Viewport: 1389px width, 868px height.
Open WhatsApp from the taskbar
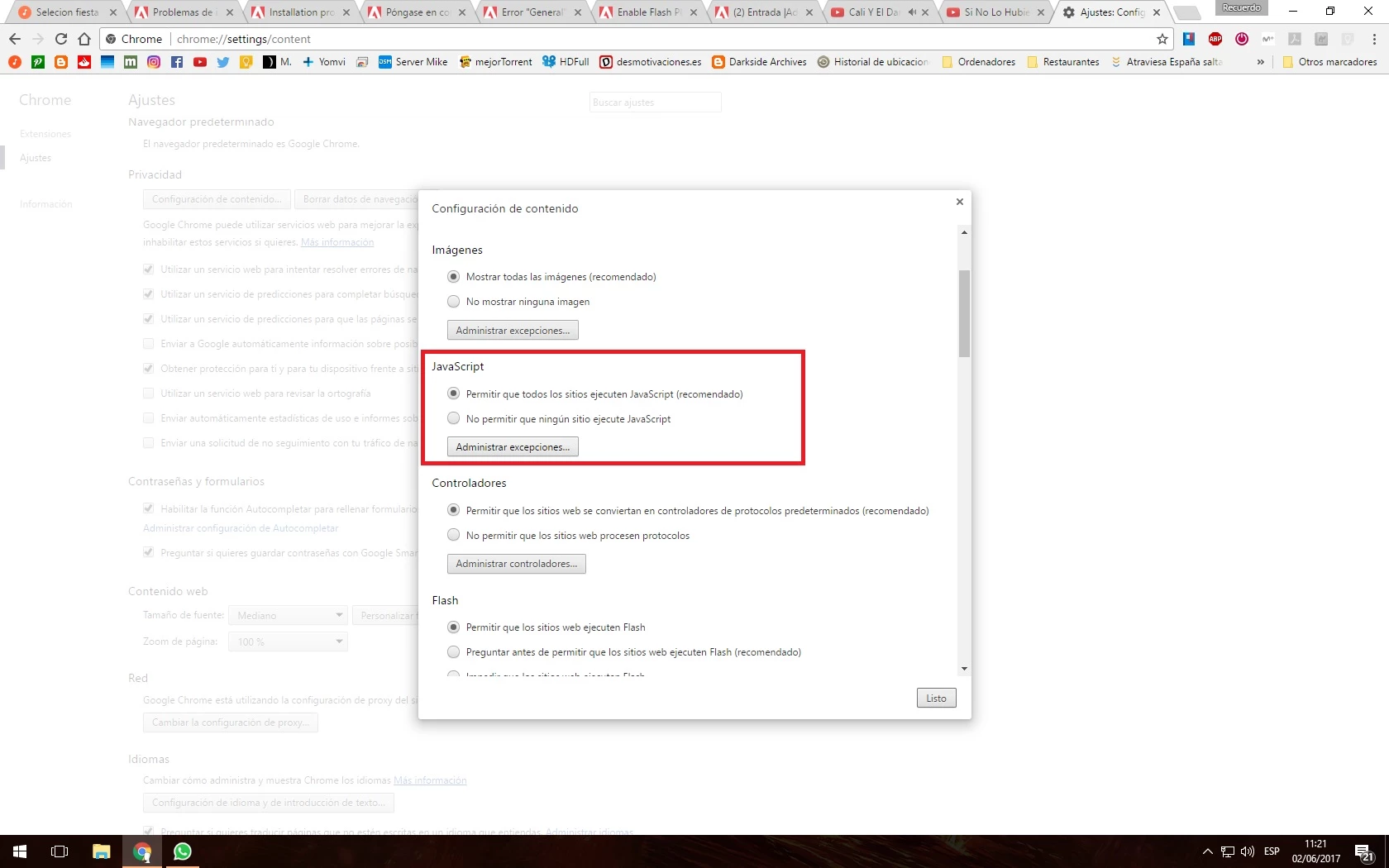[182, 851]
